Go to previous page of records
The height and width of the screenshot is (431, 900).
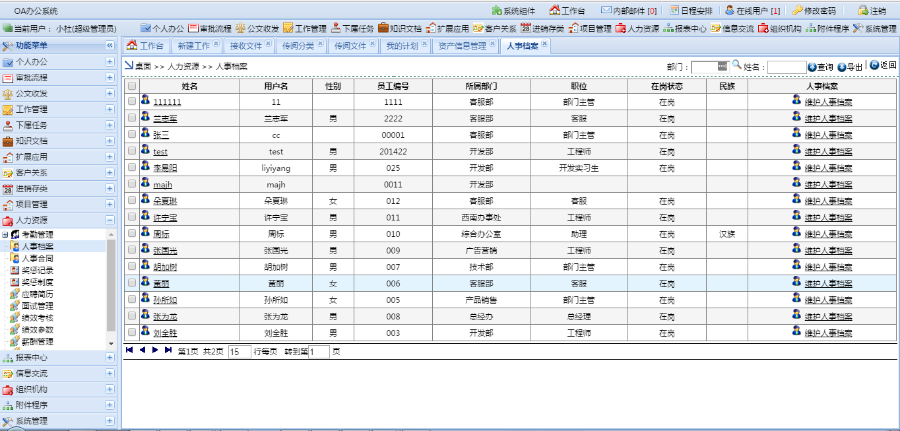pos(142,350)
